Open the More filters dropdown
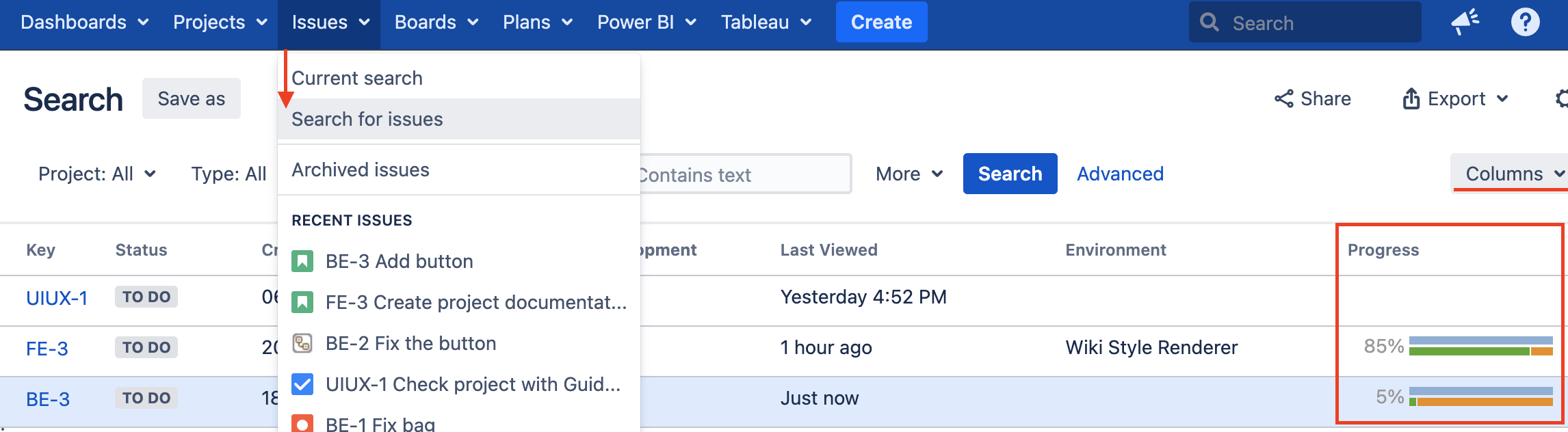 909,174
